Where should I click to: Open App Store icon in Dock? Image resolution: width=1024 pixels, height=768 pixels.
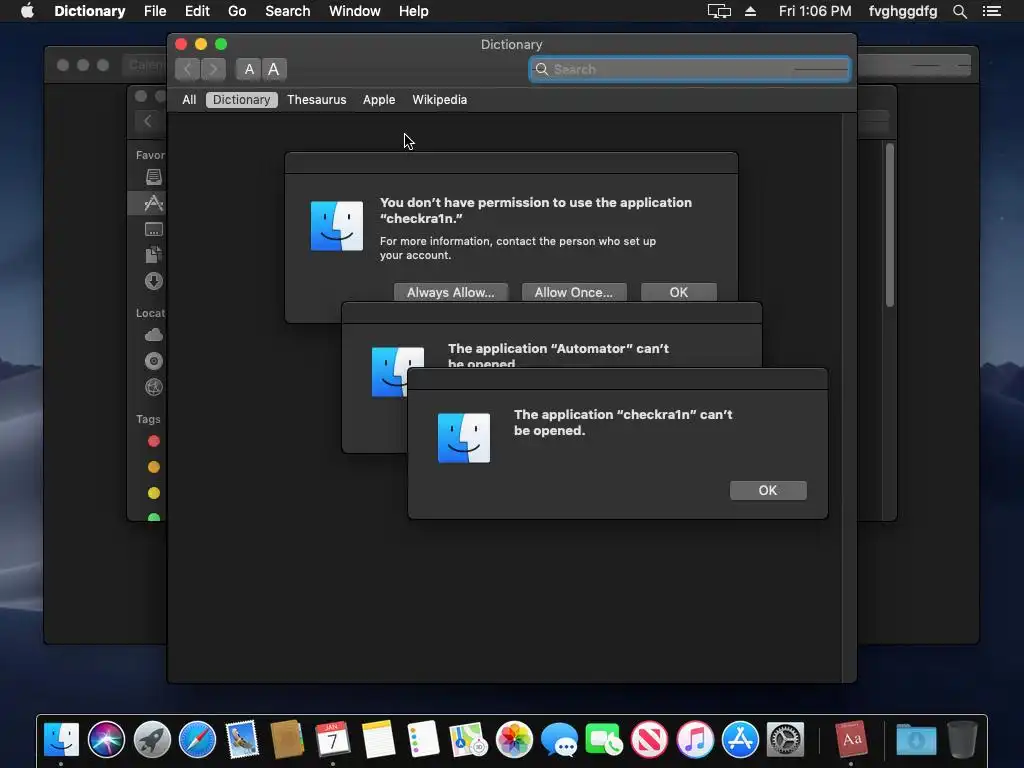(x=740, y=739)
